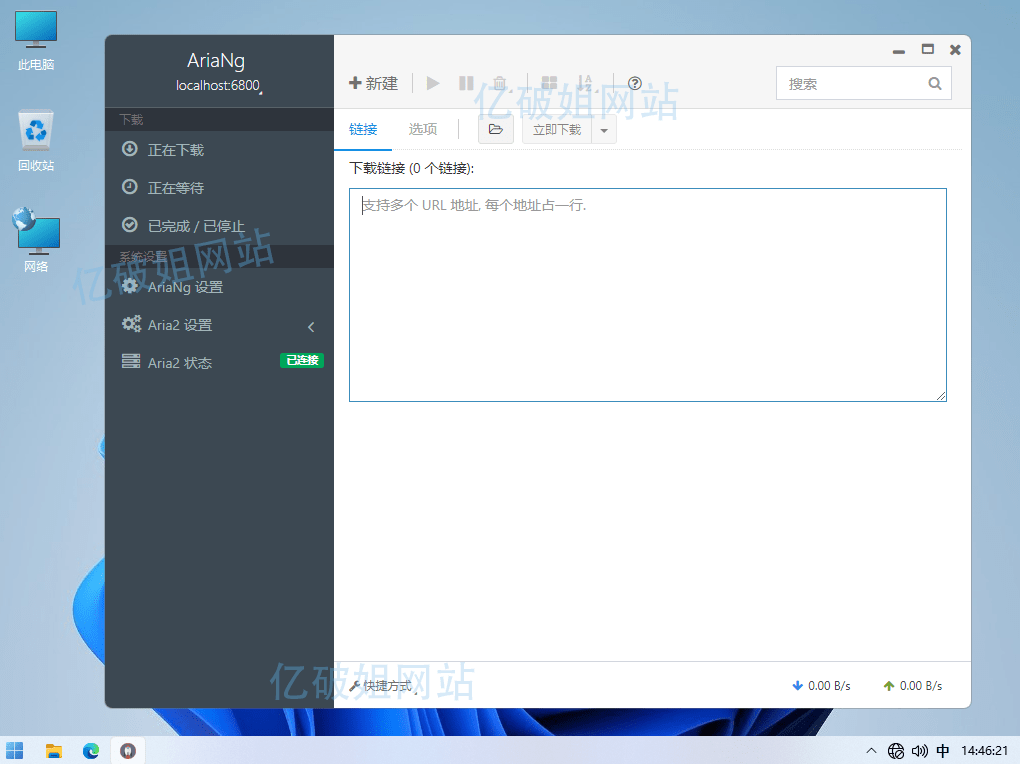1020x764 pixels.
Task: Open Microsoft Edge from the taskbar
Action: (x=91, y=750)
